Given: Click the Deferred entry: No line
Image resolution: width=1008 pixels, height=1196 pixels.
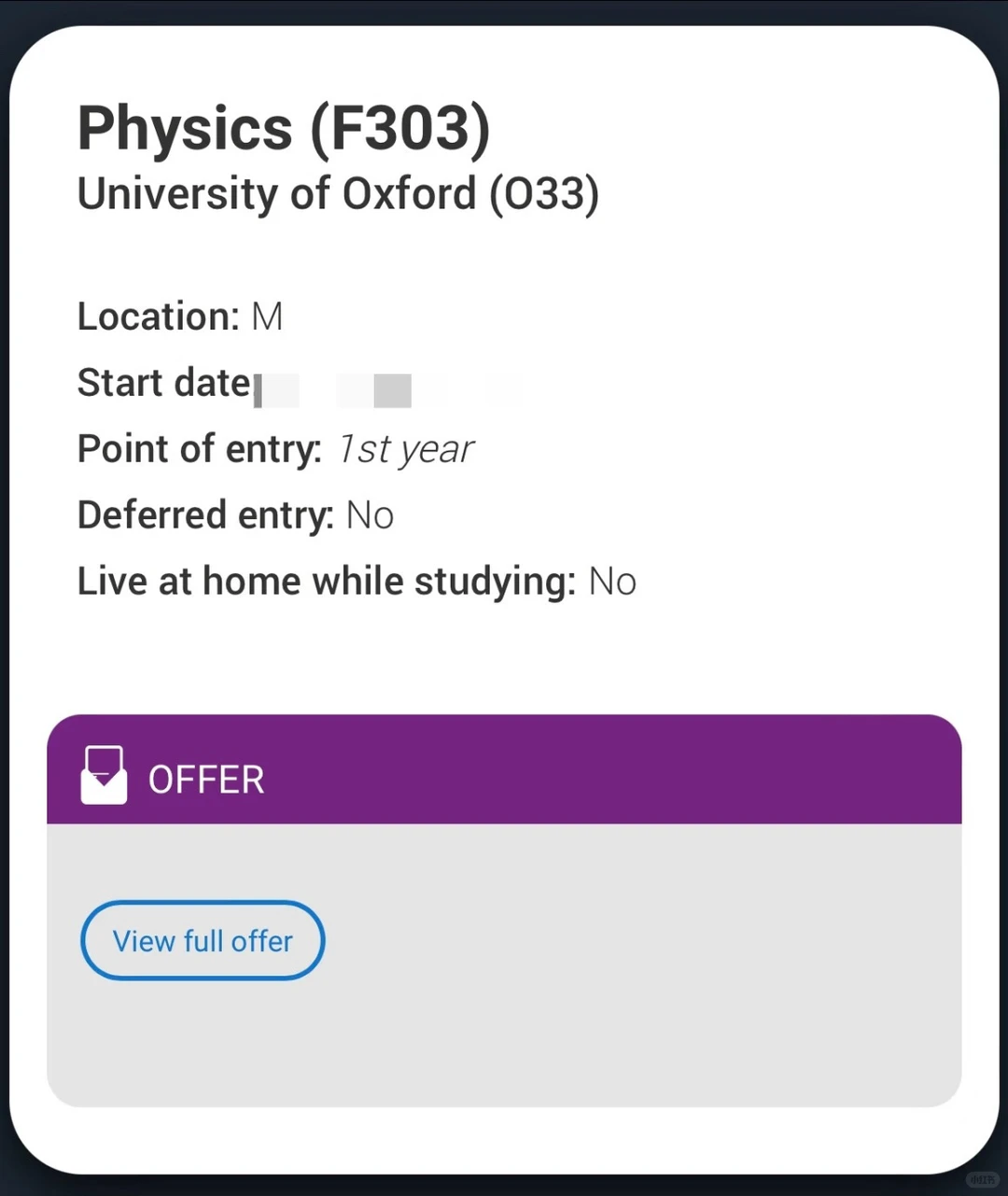Looking at the screenshot, I should (x=236, y=515).
